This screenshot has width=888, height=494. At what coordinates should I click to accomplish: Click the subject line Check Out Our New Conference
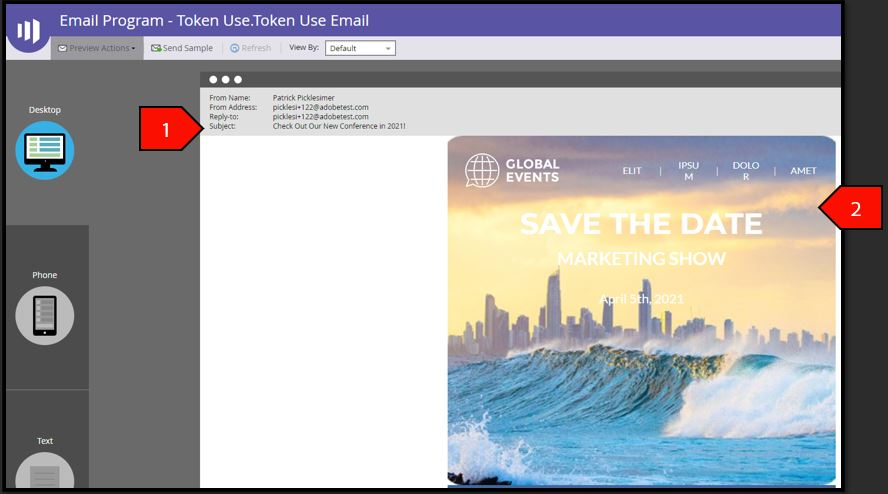[x=339, y=126]
